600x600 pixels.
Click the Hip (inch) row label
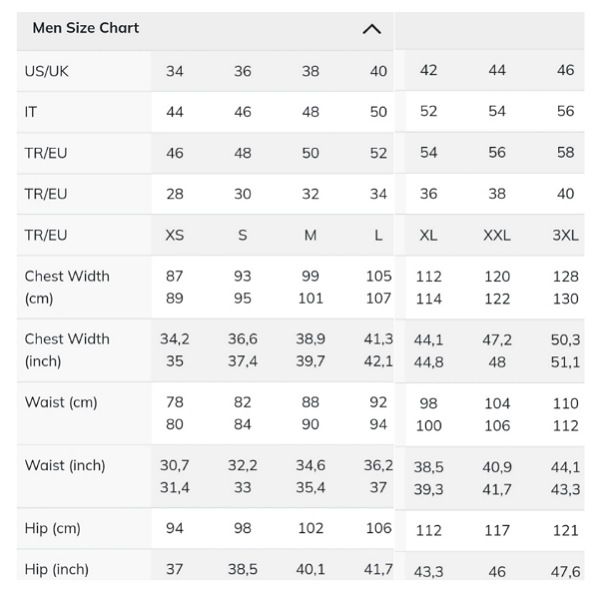click(57, 569)
